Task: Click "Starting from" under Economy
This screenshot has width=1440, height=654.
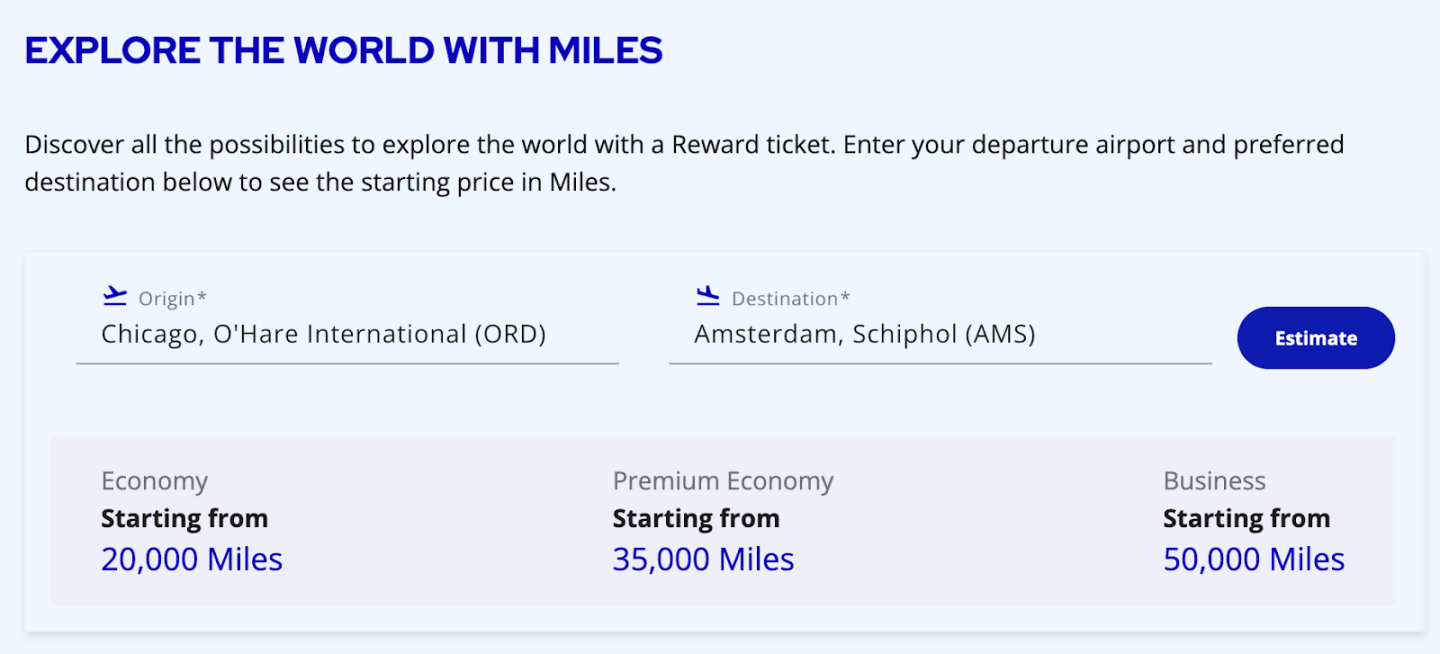Action: point(184,519)
